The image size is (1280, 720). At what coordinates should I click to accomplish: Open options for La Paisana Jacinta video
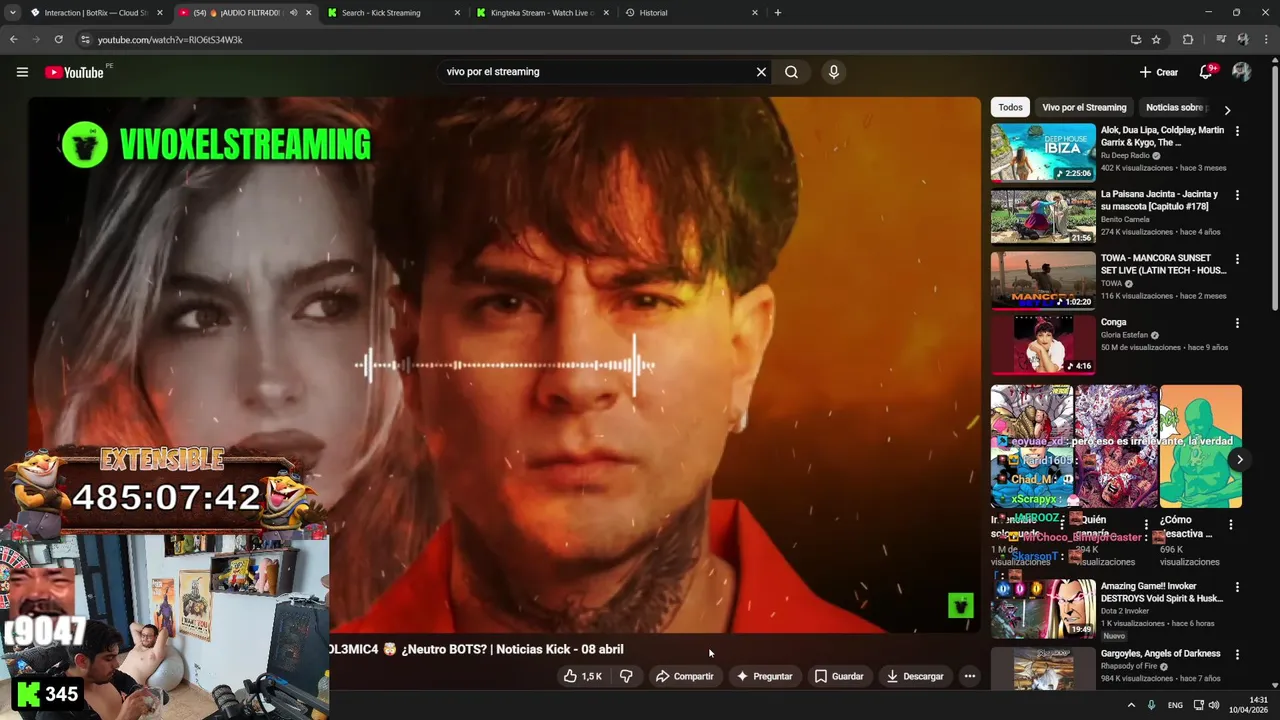(1237, 195)
